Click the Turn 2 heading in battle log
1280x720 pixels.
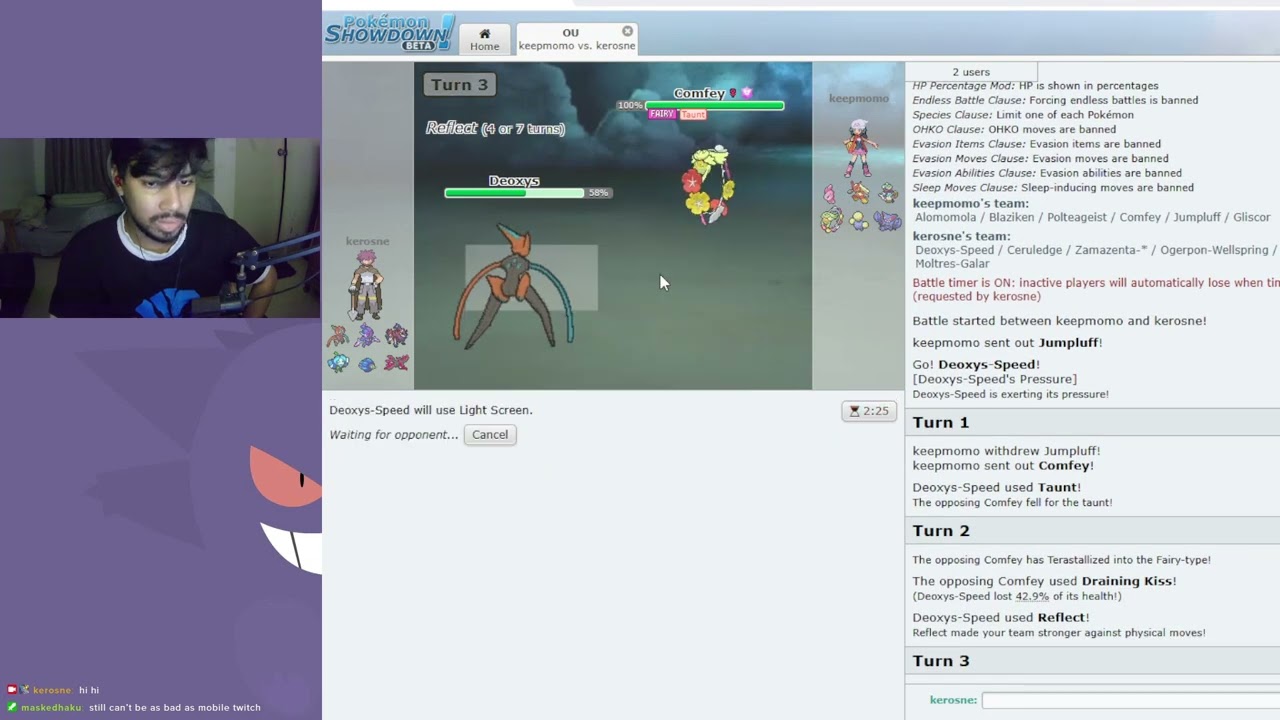[x=940, y=530]
